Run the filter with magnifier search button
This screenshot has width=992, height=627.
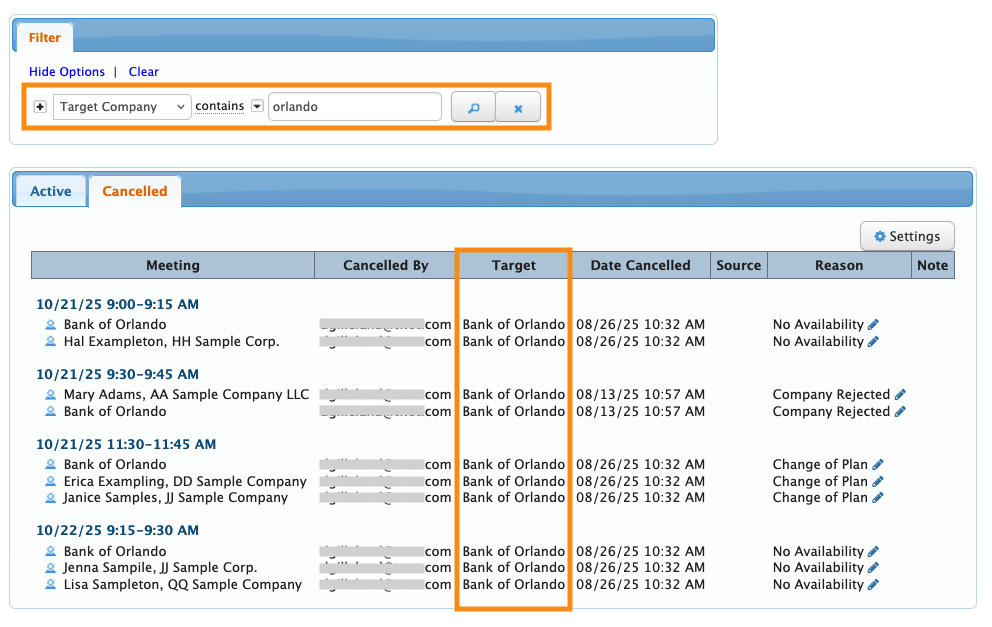click(x=473, y=107)
